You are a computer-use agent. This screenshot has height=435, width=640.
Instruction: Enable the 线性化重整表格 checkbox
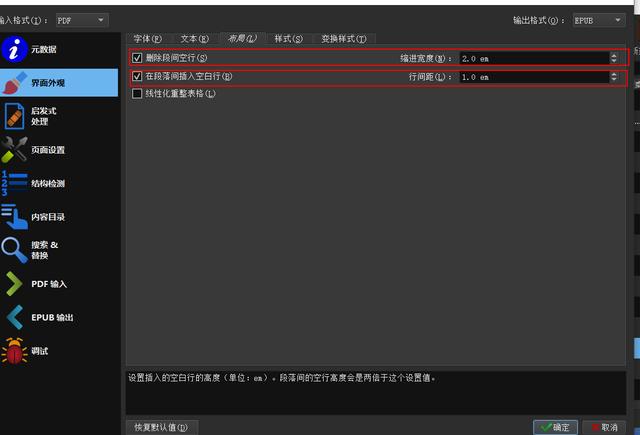[x=137, y=93]
